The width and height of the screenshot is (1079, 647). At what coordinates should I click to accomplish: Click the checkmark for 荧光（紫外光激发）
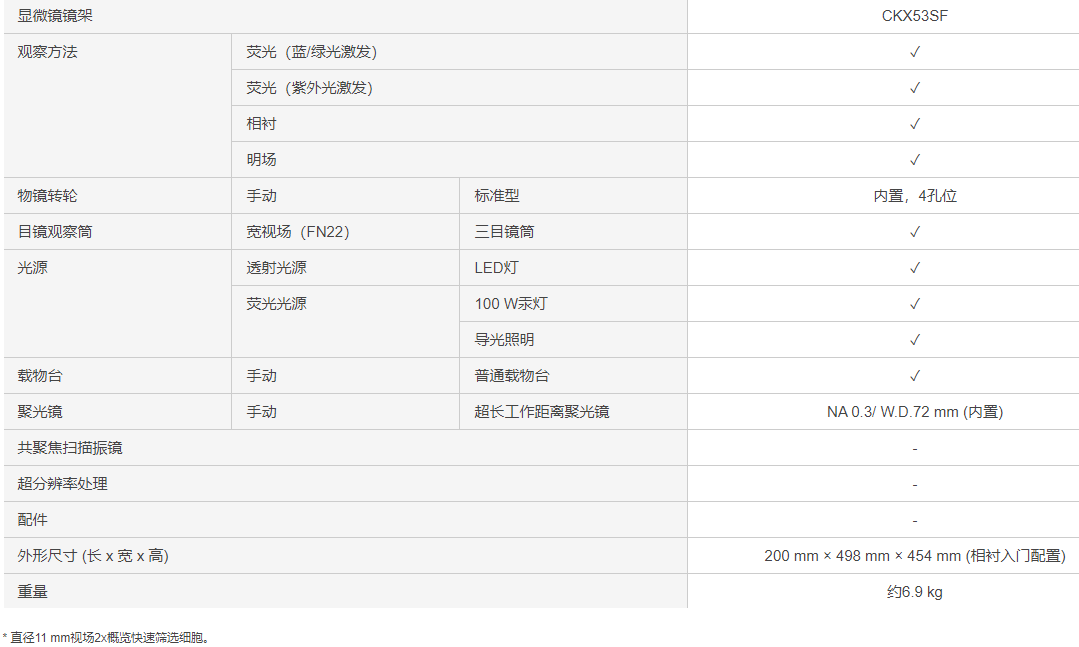click(914, 88)
